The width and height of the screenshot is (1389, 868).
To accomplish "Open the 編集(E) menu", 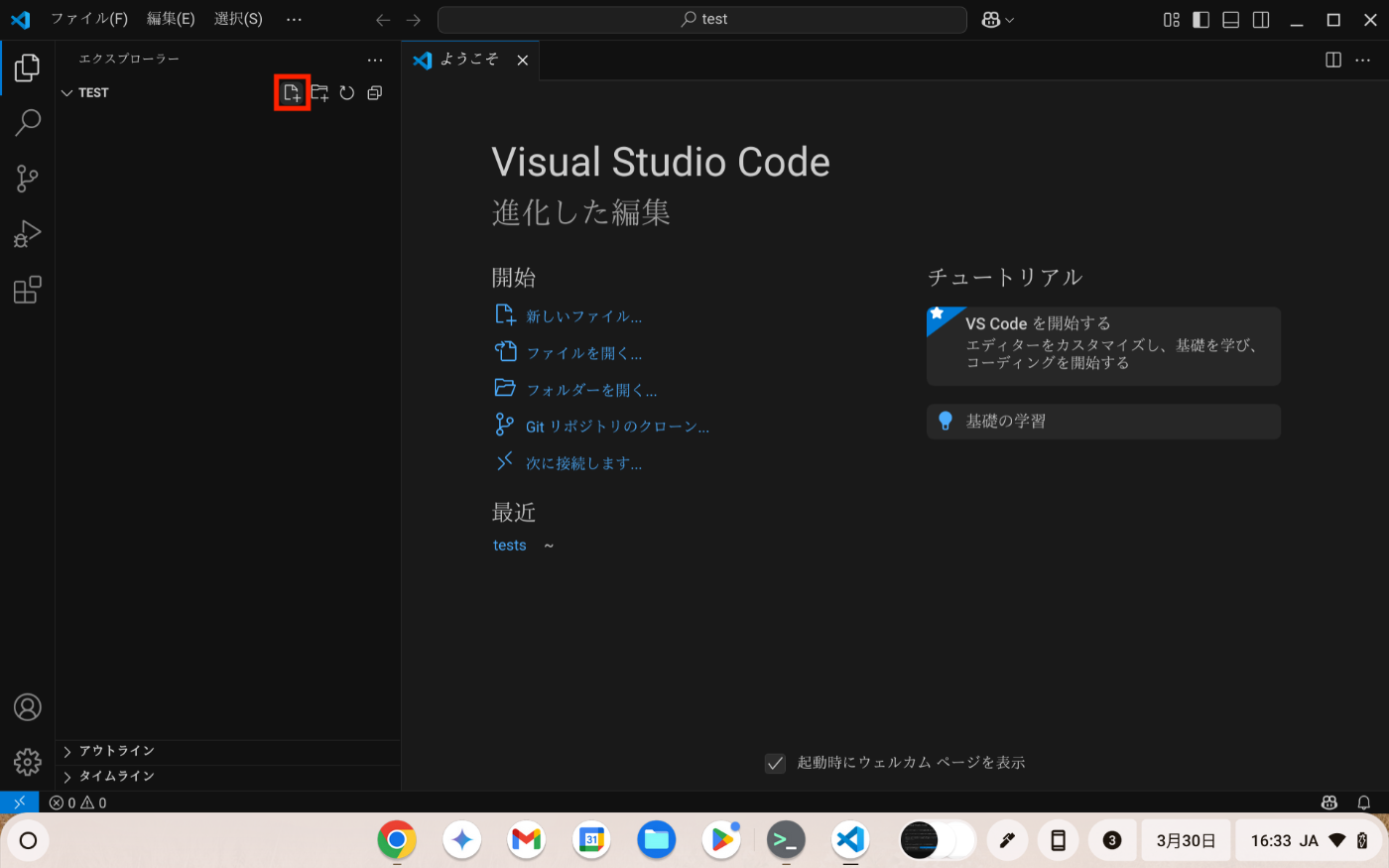I will [171, 19].
